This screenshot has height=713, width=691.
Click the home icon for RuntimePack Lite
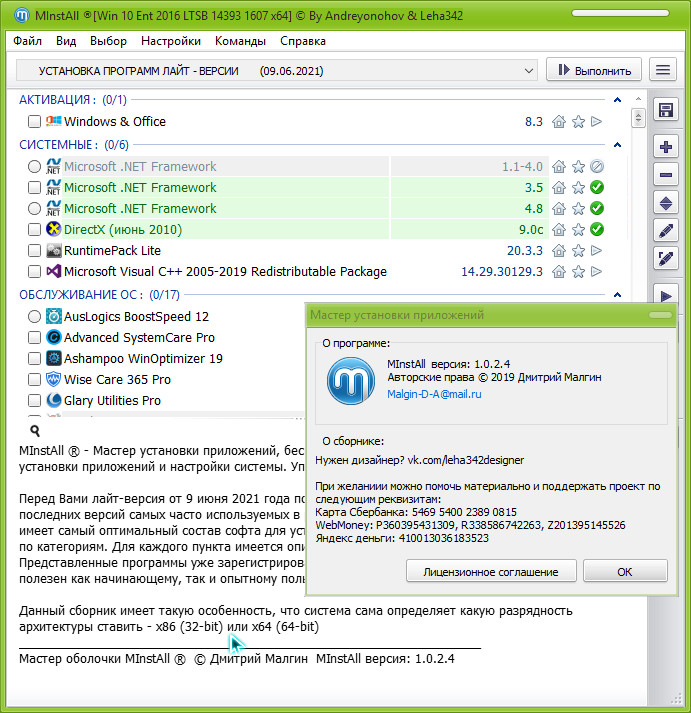tap(559, 251)
